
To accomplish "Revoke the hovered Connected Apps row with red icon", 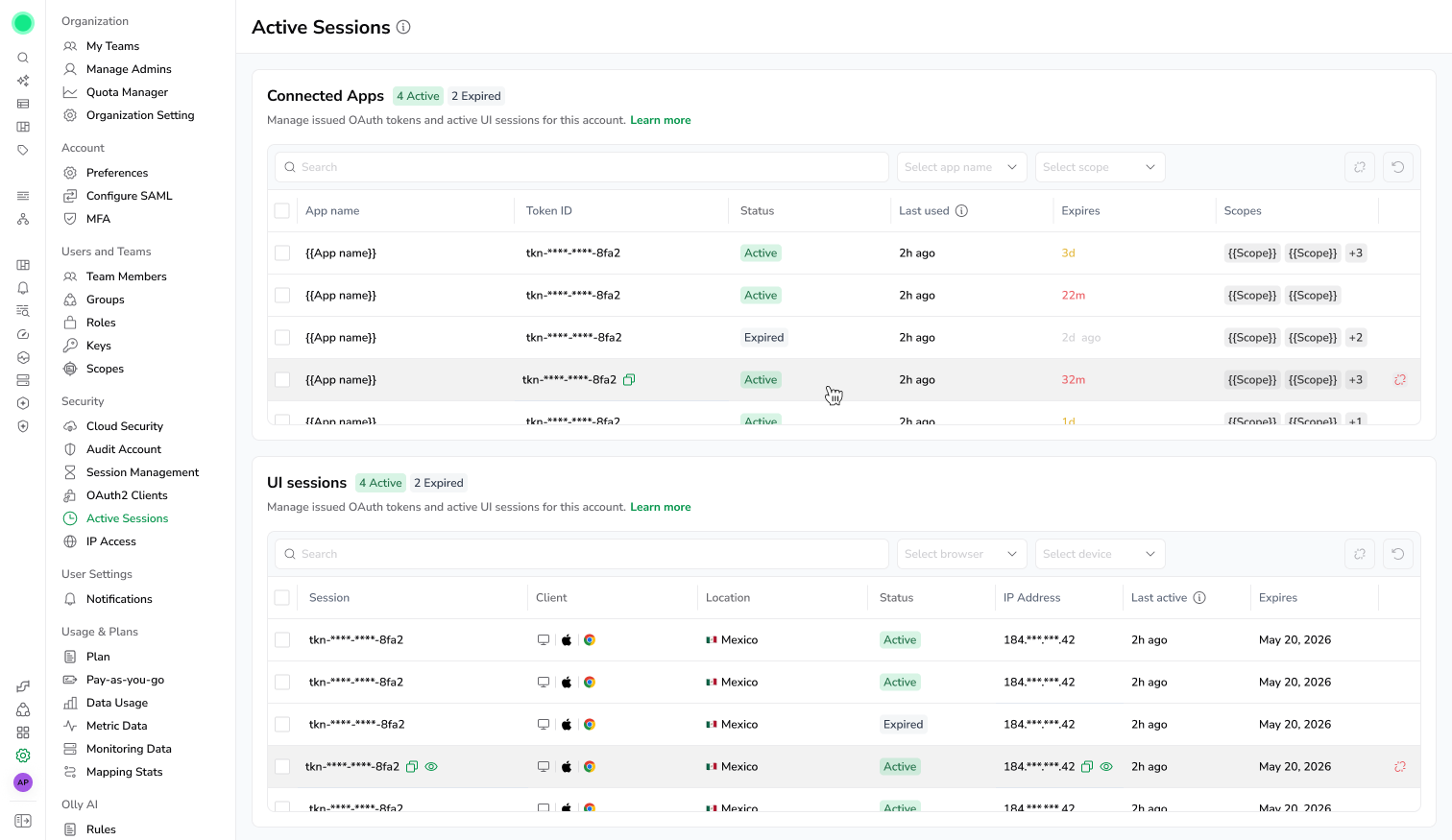I will pyautogui.click(x=1400, y=380).
